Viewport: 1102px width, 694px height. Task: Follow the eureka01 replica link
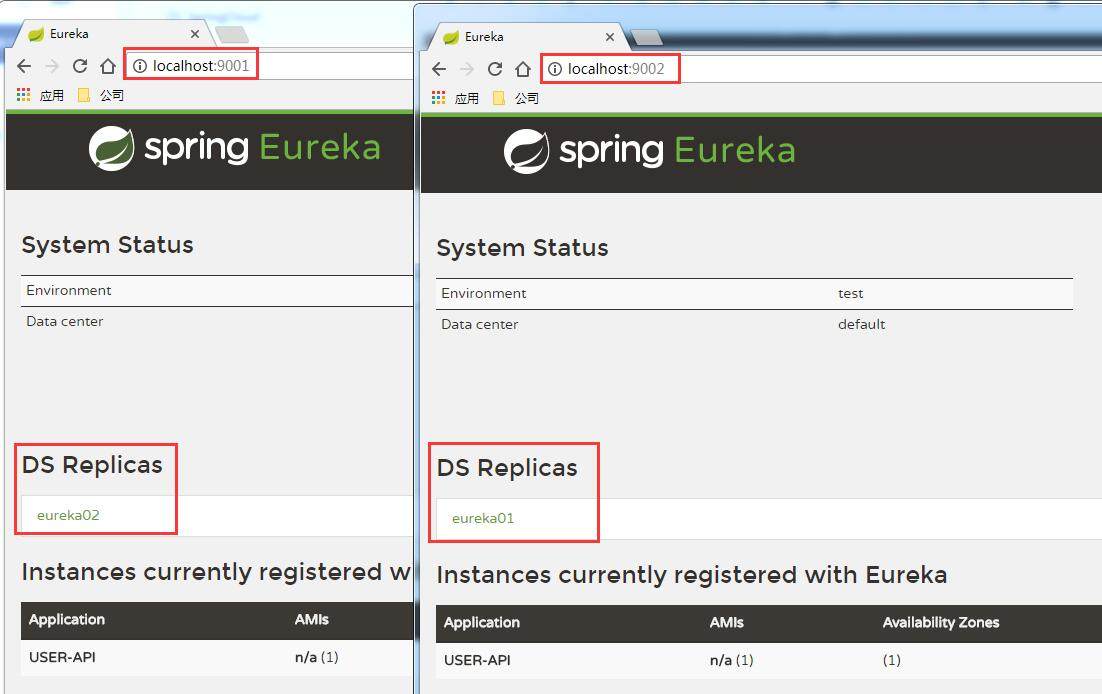tap(483, 518)
